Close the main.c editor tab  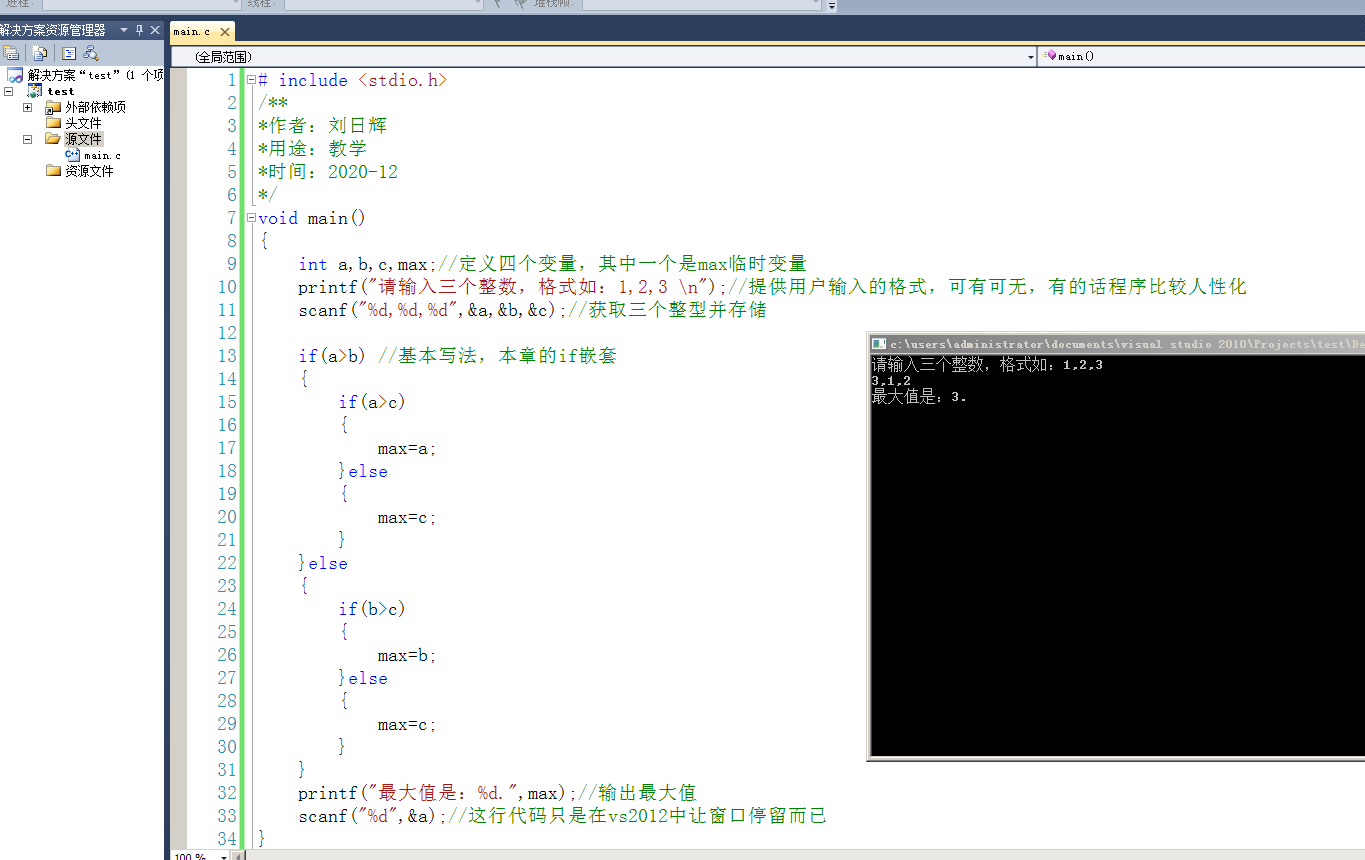225,32
